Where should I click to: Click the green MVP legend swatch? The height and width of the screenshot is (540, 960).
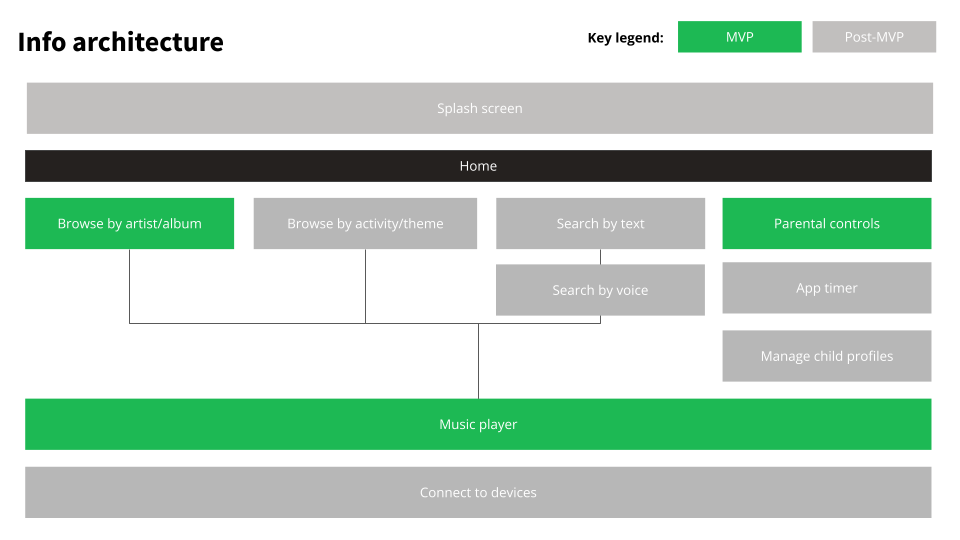[x=740, y=37]
